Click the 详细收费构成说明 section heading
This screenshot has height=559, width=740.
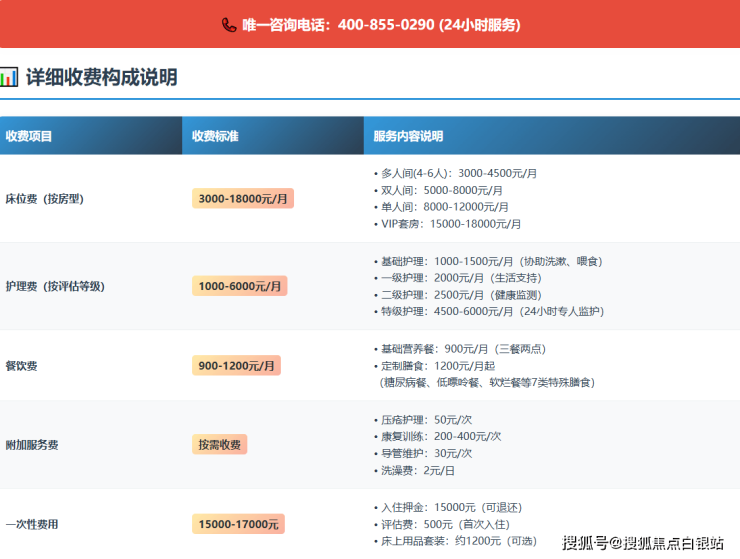[x=101, y=77]
